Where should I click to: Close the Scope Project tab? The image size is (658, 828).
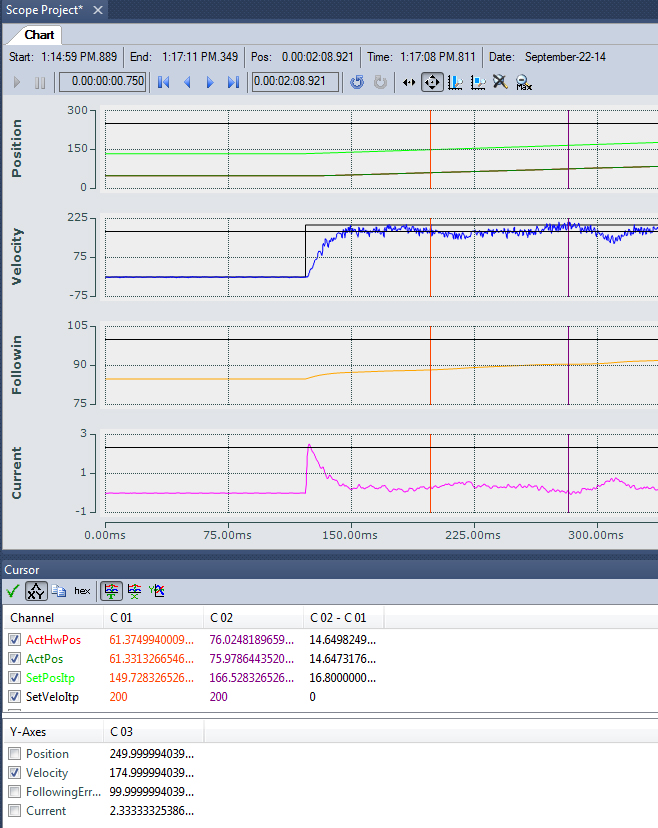point(98,10)
